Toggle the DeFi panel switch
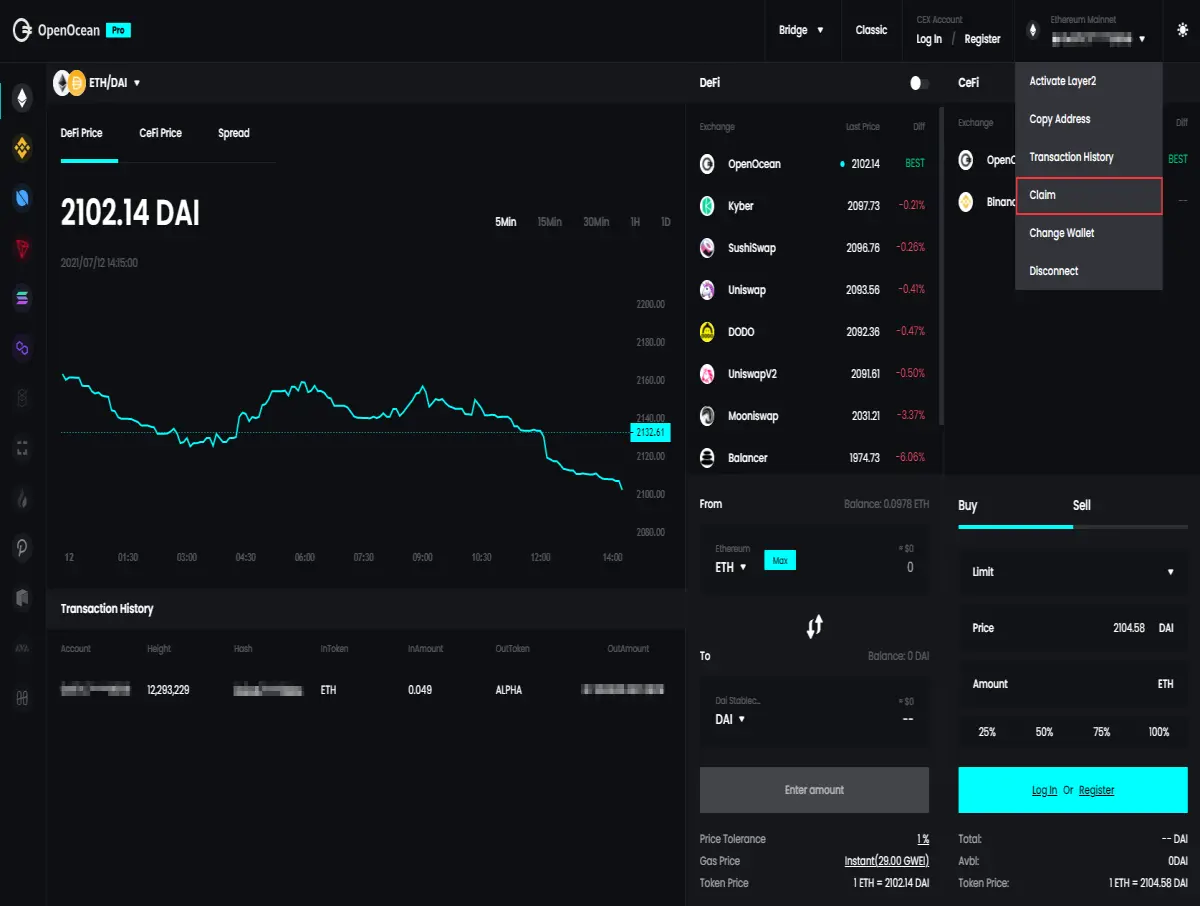Screen dimensions: 1200x906 919,83
